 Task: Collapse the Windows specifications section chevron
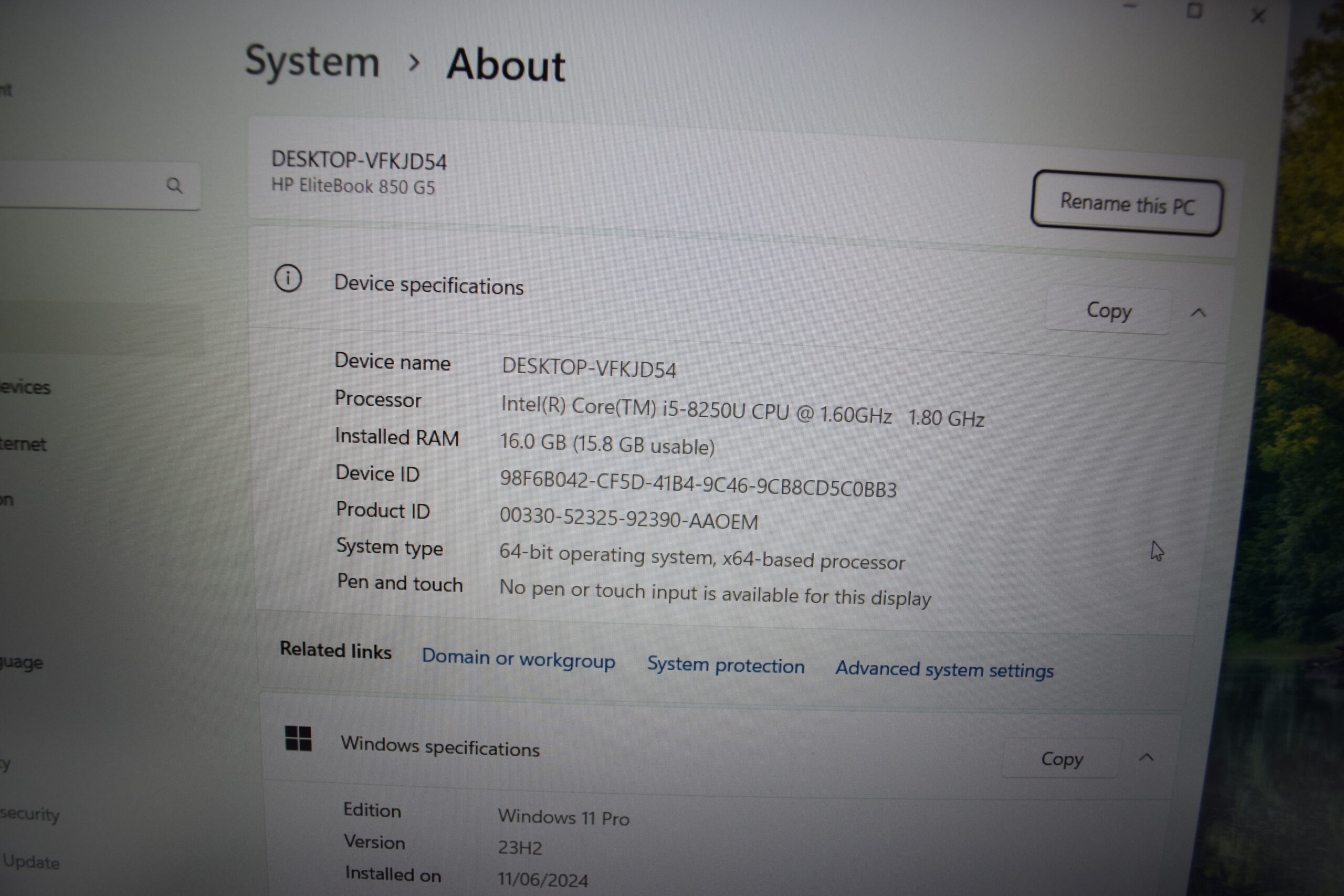tap(1146, 758)
